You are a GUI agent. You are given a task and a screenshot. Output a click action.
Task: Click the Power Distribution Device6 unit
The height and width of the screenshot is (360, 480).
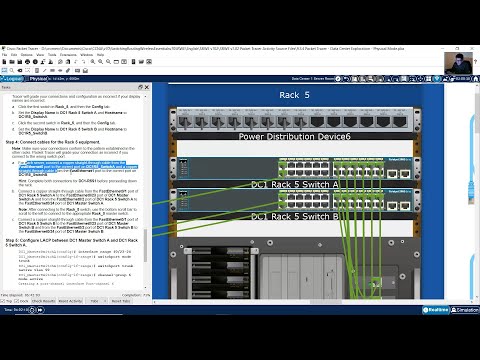coord(294,121)
